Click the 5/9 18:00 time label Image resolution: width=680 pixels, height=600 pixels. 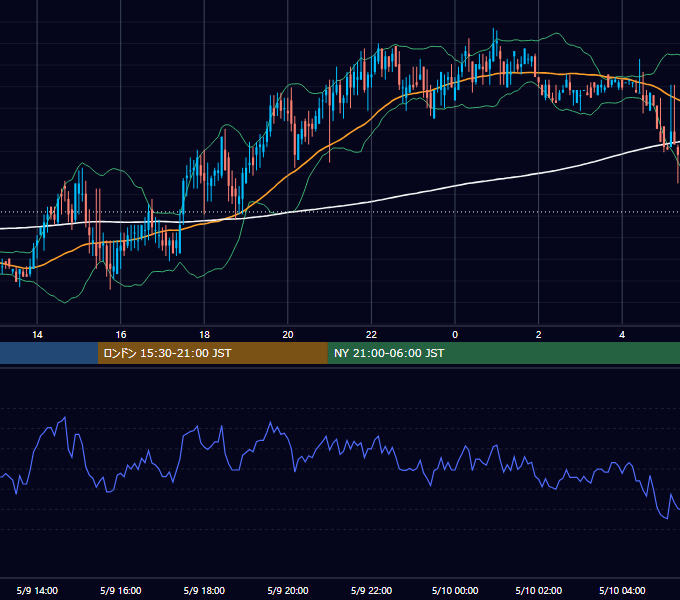[204, 590]
